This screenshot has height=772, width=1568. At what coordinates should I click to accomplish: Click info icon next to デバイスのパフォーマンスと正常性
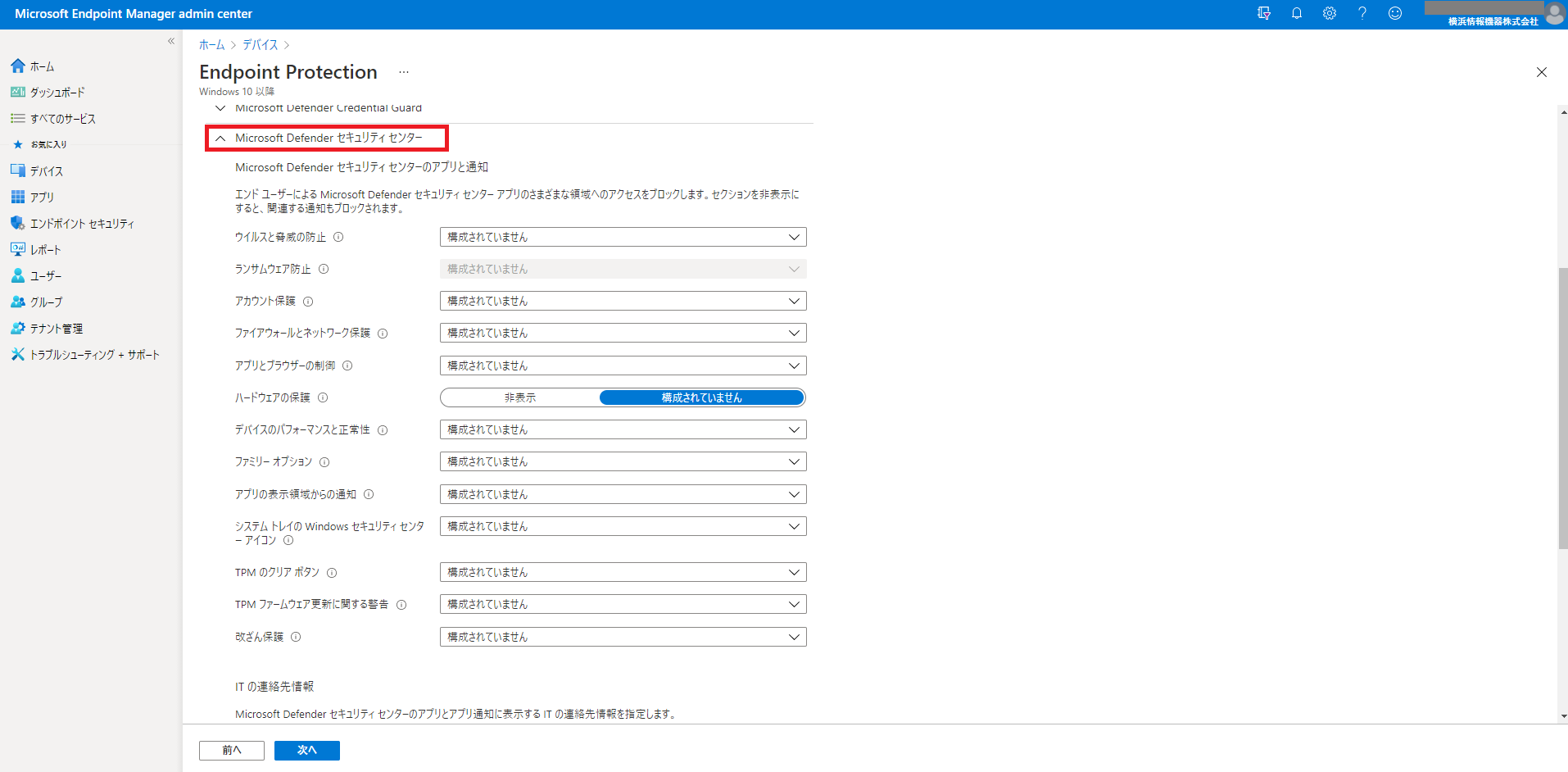tap(383, 430)
